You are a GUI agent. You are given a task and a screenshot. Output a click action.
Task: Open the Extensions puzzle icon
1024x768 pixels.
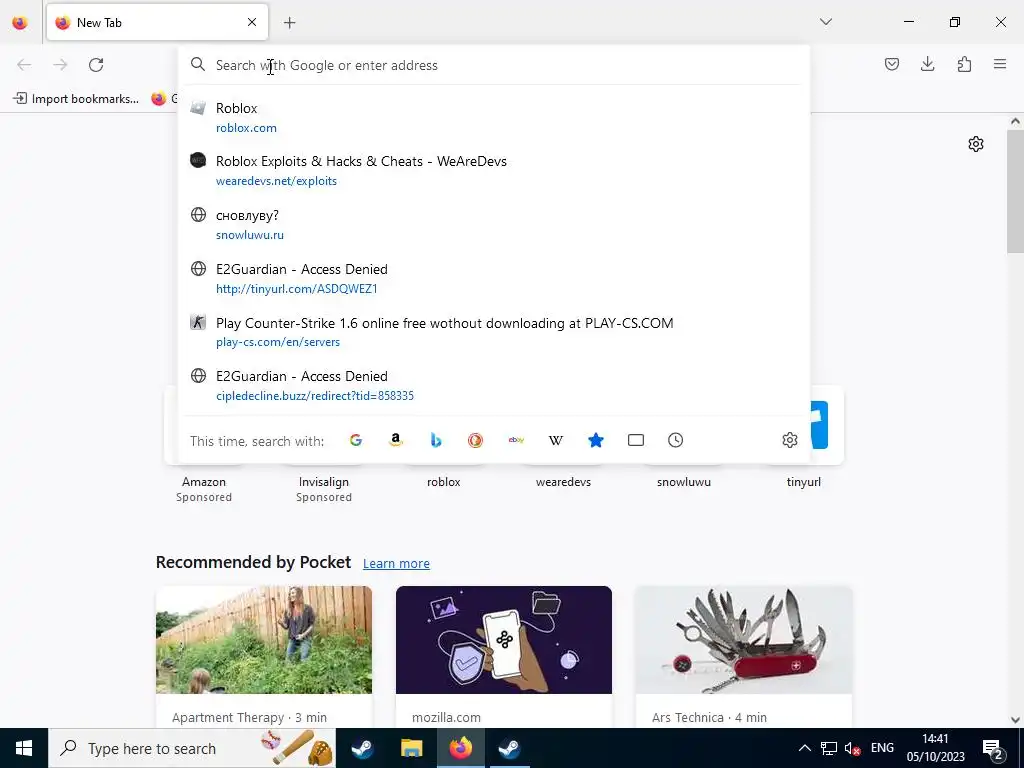click(964, 64)
